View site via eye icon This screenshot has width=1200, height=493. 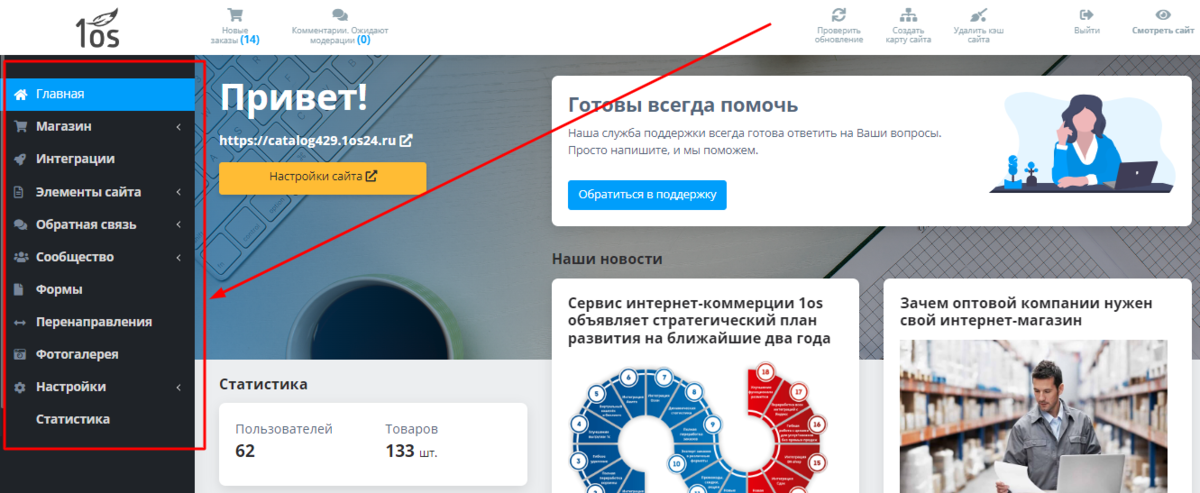pyautogui.click(x=1163, y=15)
